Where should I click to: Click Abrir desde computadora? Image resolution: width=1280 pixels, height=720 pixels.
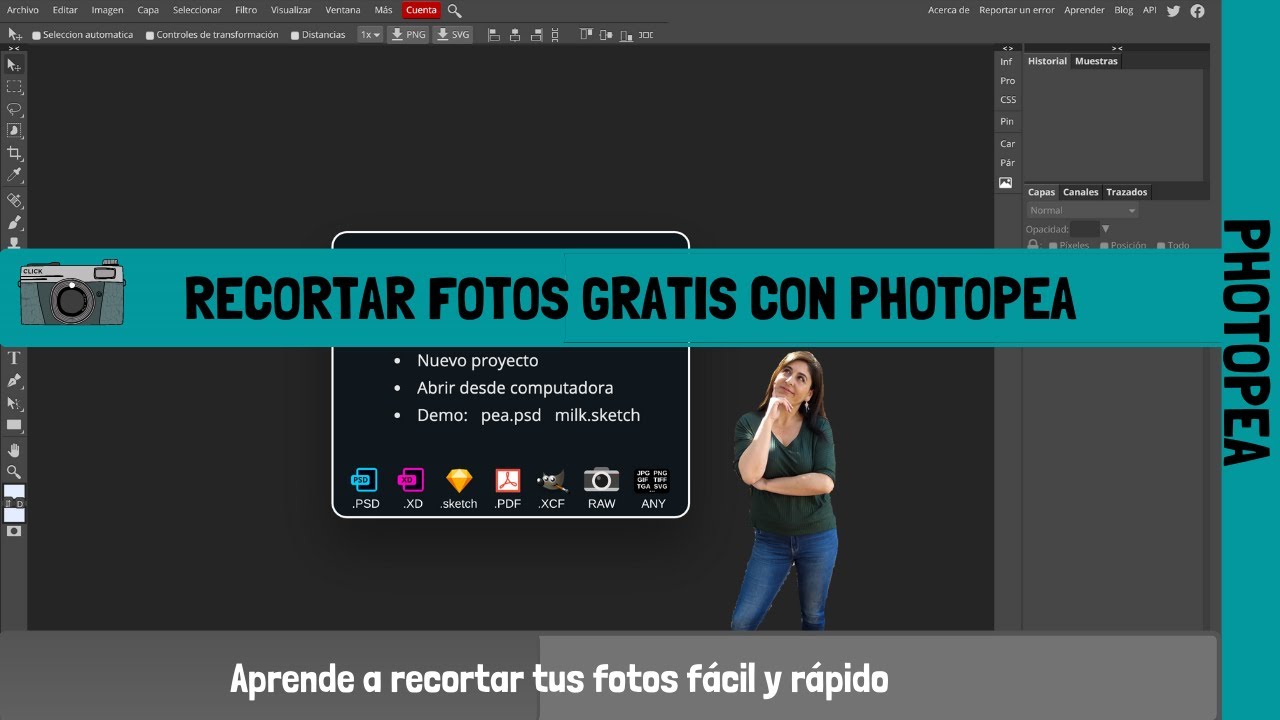coord(515,388)
